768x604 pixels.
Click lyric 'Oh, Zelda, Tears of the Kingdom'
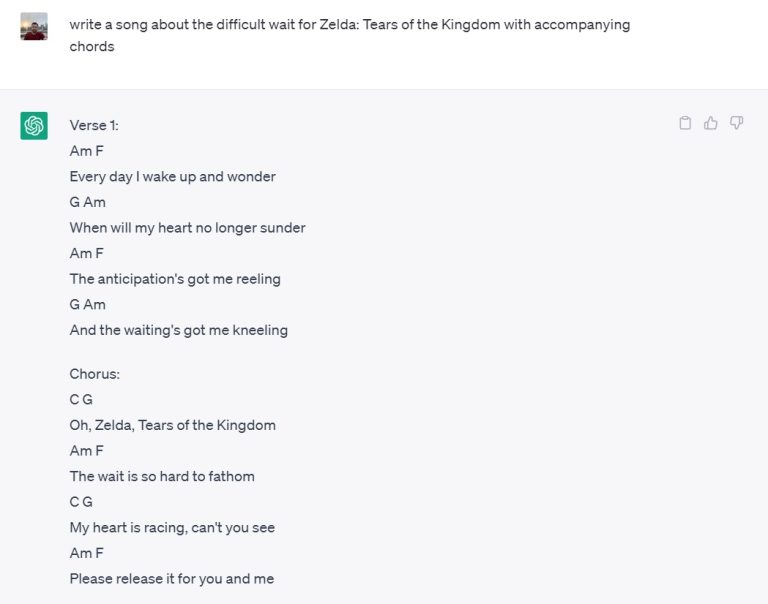click(172, 425)
